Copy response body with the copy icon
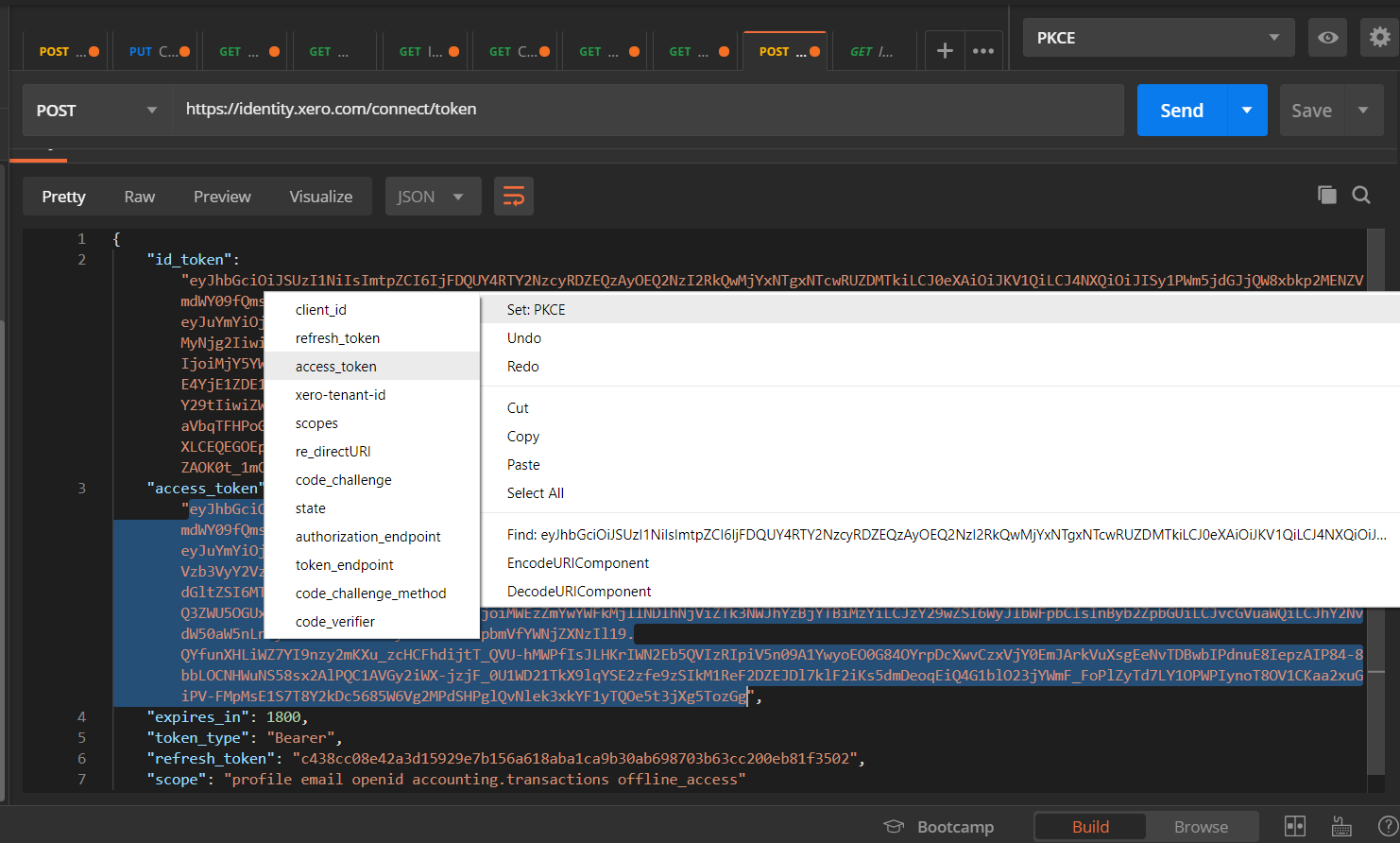Viewport: 1400px width, 843px height. click(x=1327, y=195)
